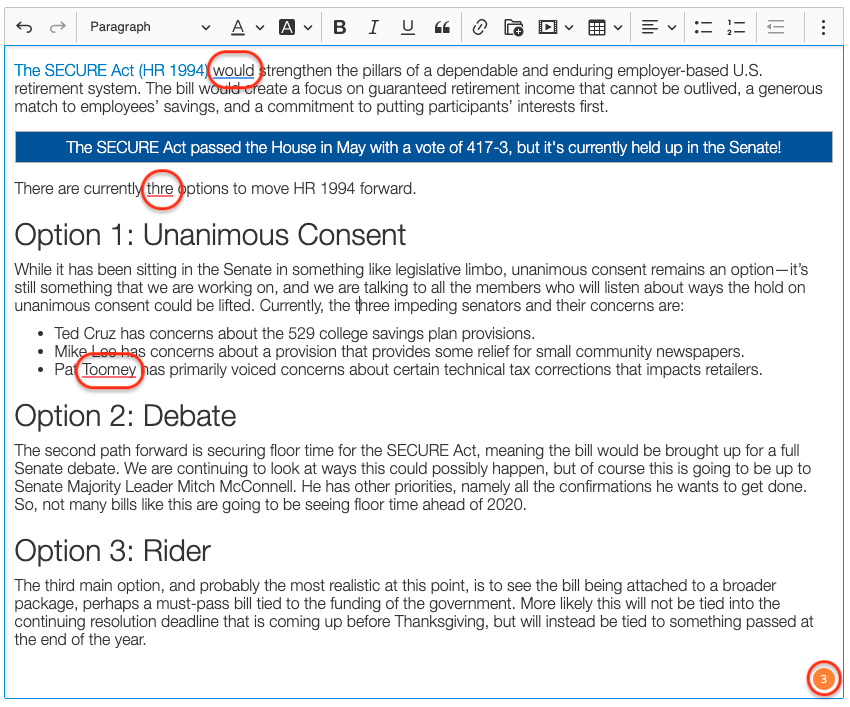The height and width of the screenshot is (707, 850).
Task: Click the Mike Lee bullet item
Action: point(399,351)
